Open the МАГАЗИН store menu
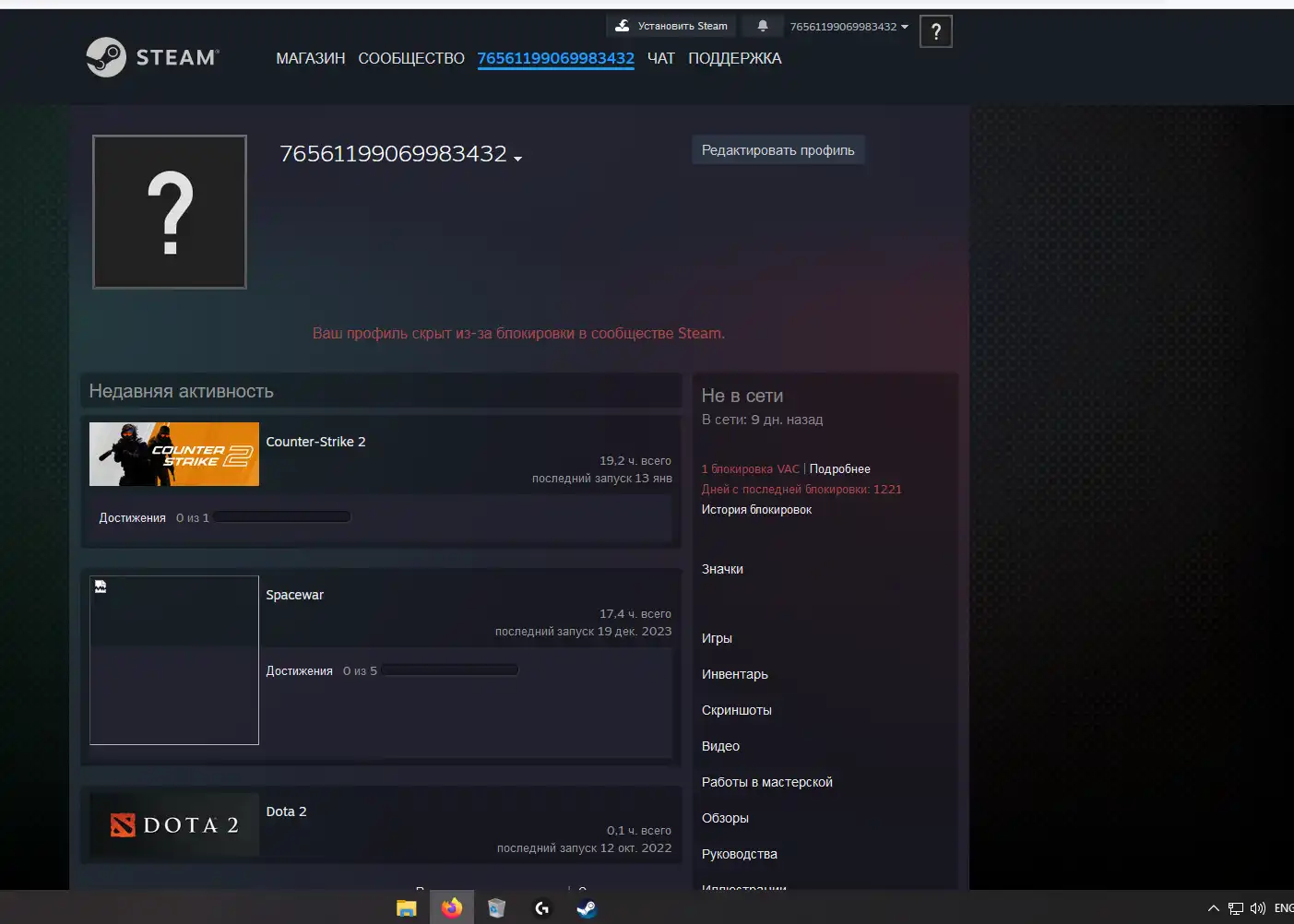The height and width of the screenshot is (924, 1294). pos(311,58)
